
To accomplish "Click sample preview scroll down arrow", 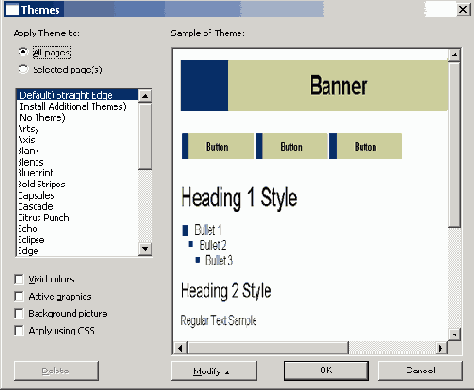I will coord(454,334).
